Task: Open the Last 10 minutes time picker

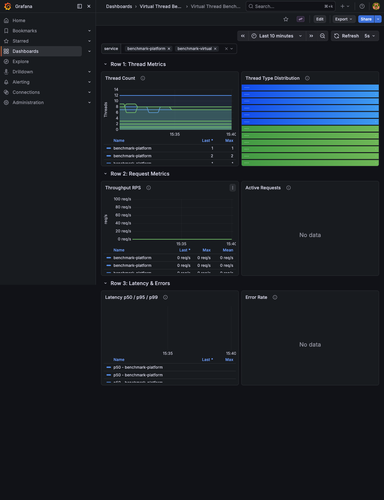Action: coord(277,36)
